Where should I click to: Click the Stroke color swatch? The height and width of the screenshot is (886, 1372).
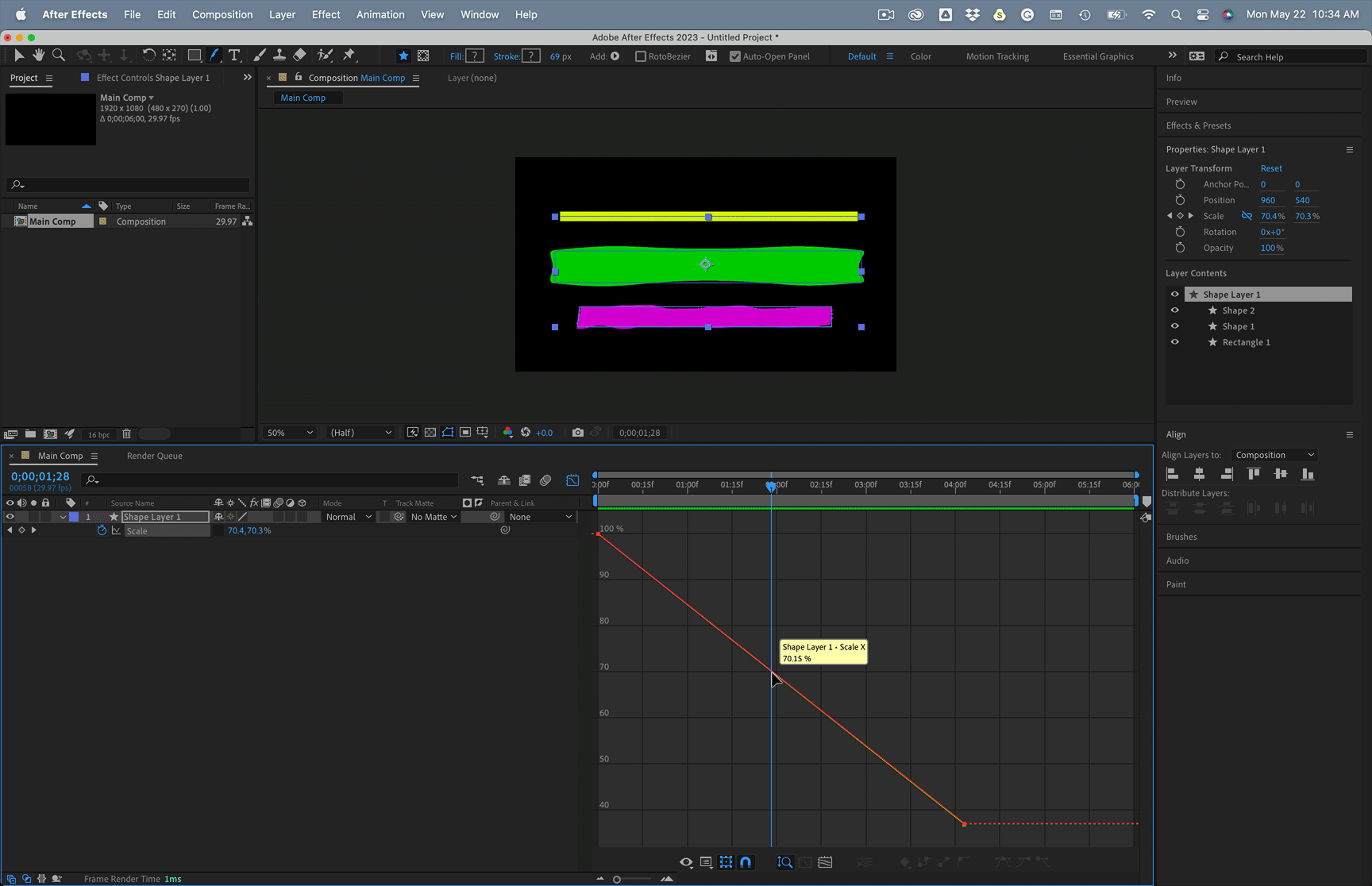point(531,56)
